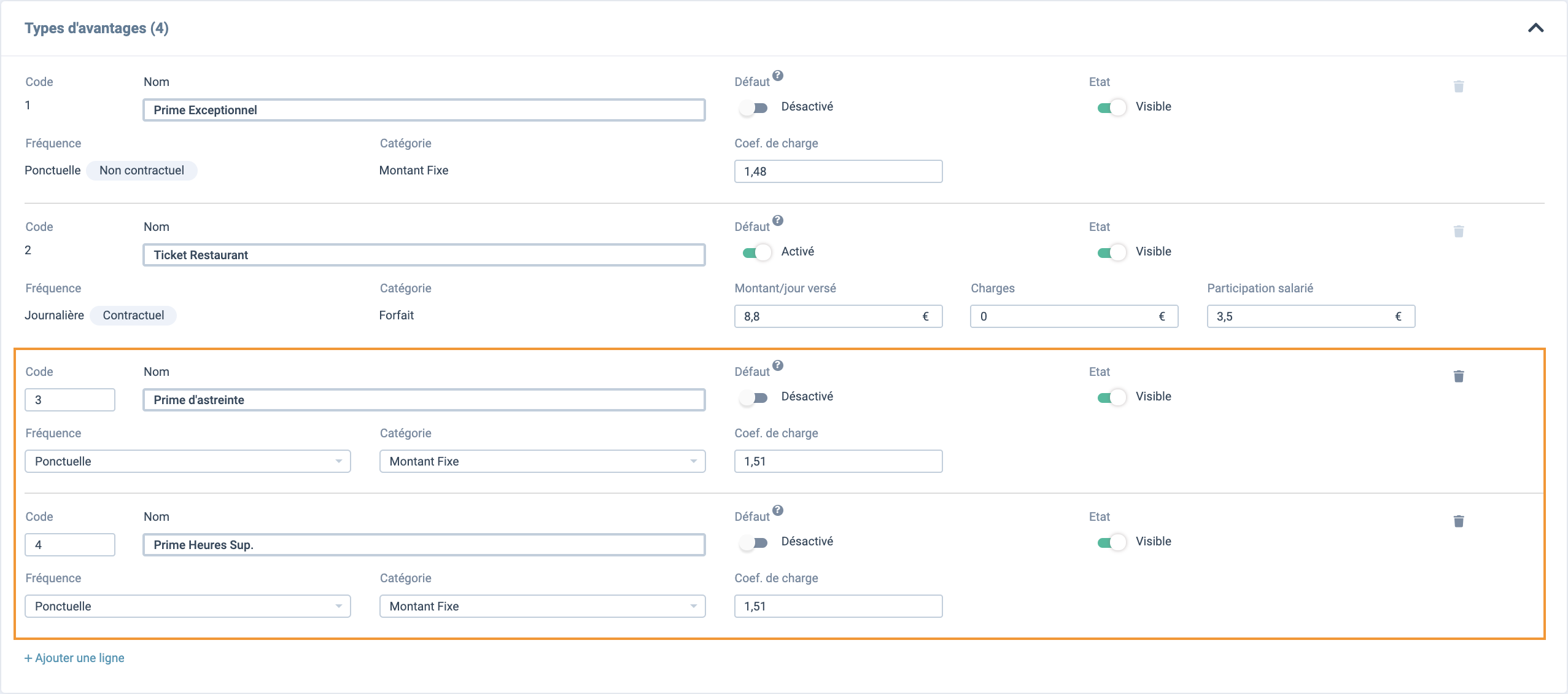Delete the Prime Heures Sup. row with trash icon
Image resolution: width=1568 pixels, height=694 pixels.
[1459, 521]
